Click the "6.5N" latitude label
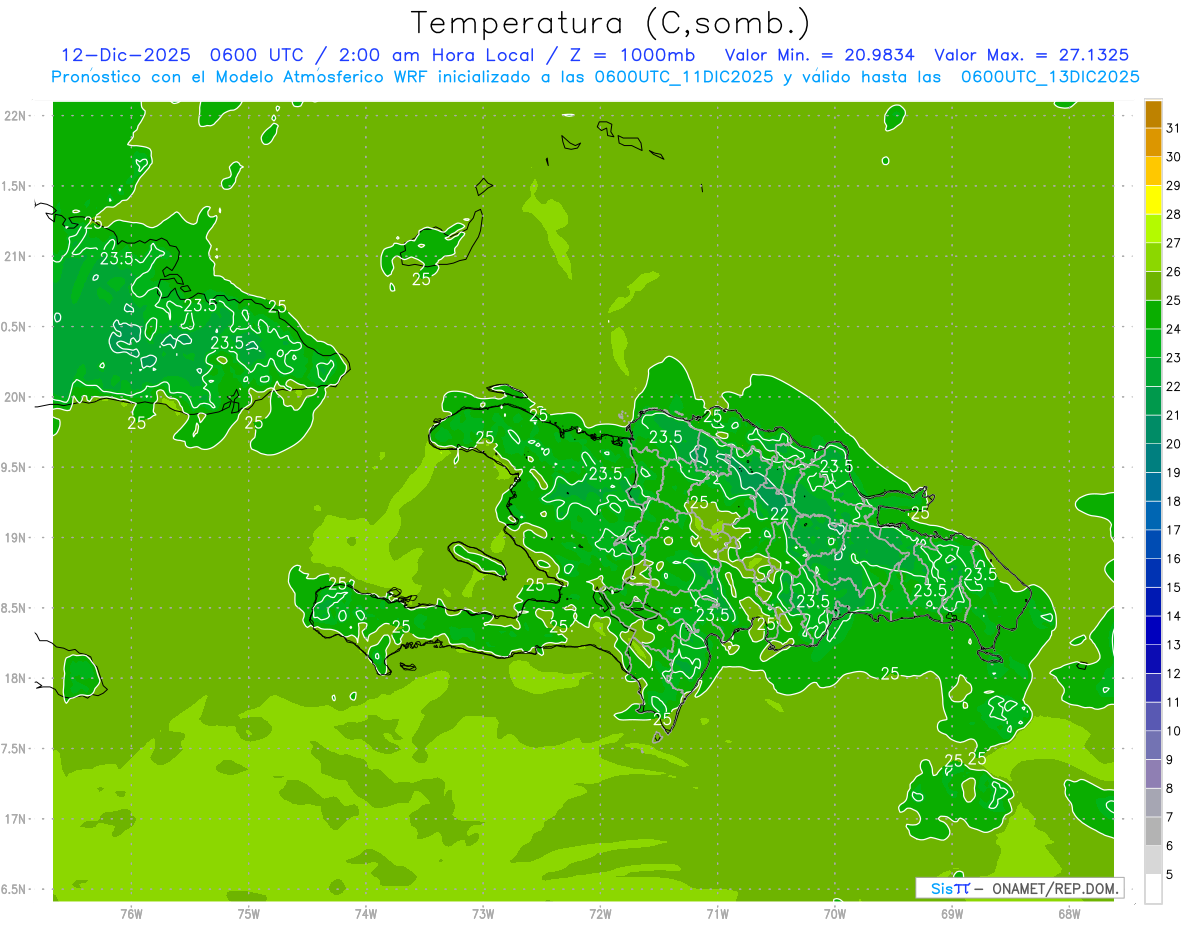Screen dimensions: 1200x927 [15, 890]
